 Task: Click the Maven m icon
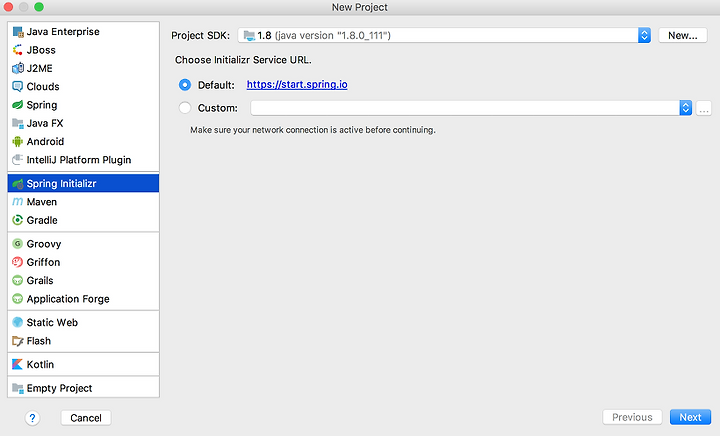[18, 202]
